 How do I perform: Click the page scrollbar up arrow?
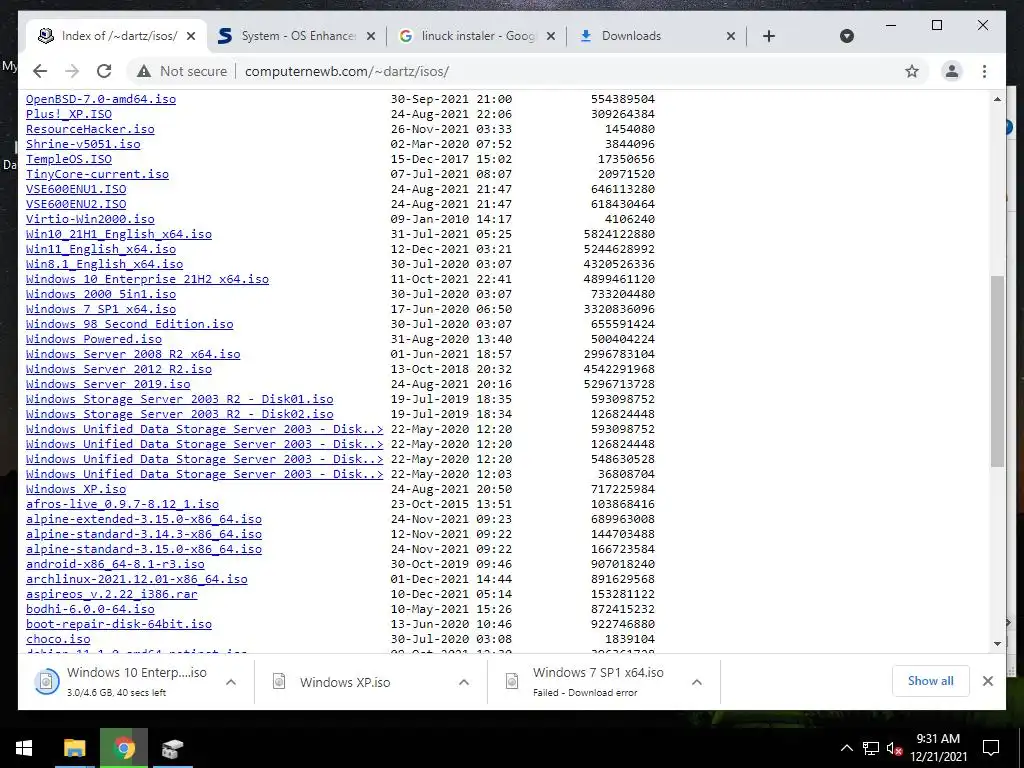(997, 99)
